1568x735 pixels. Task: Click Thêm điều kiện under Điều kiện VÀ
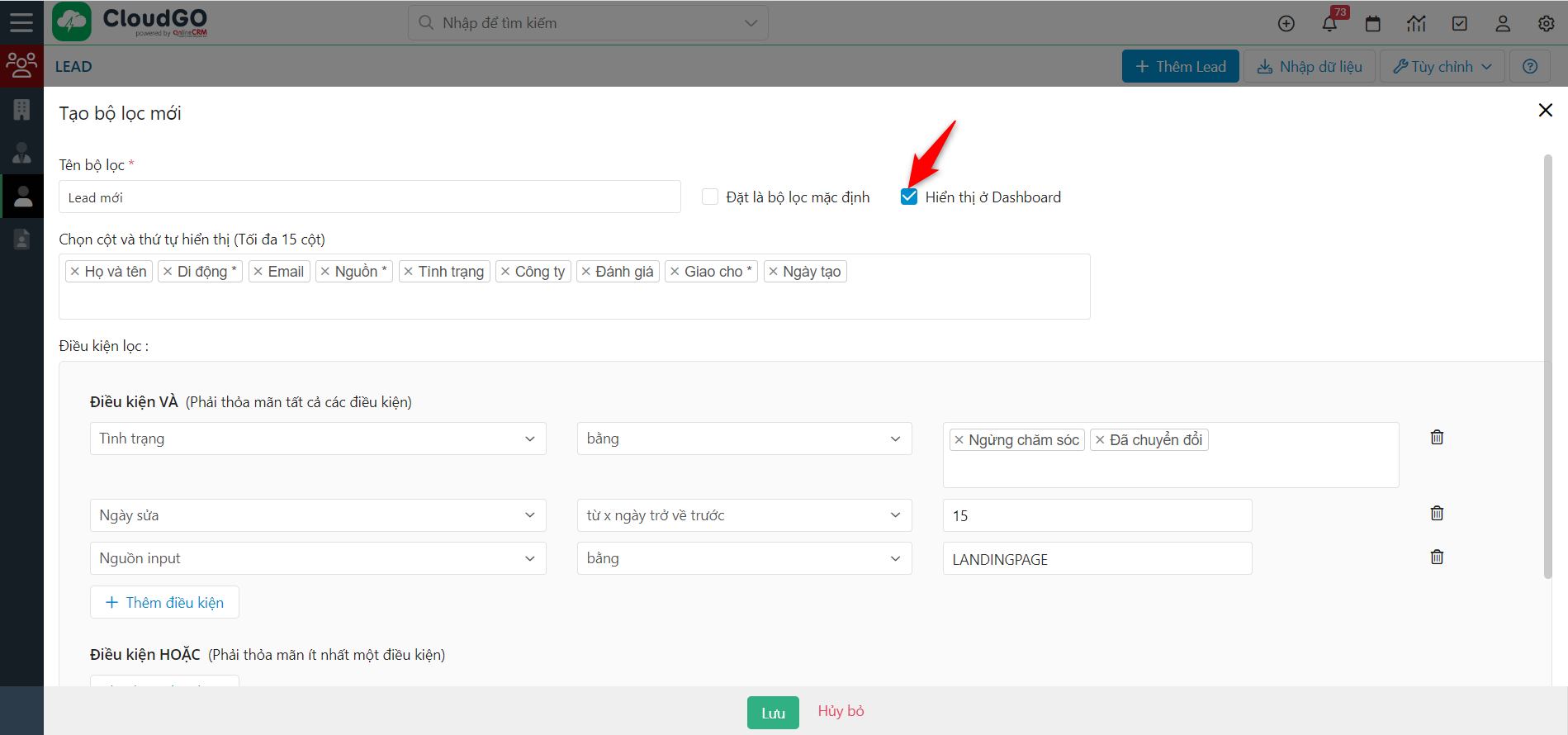(x=164, y=602)
